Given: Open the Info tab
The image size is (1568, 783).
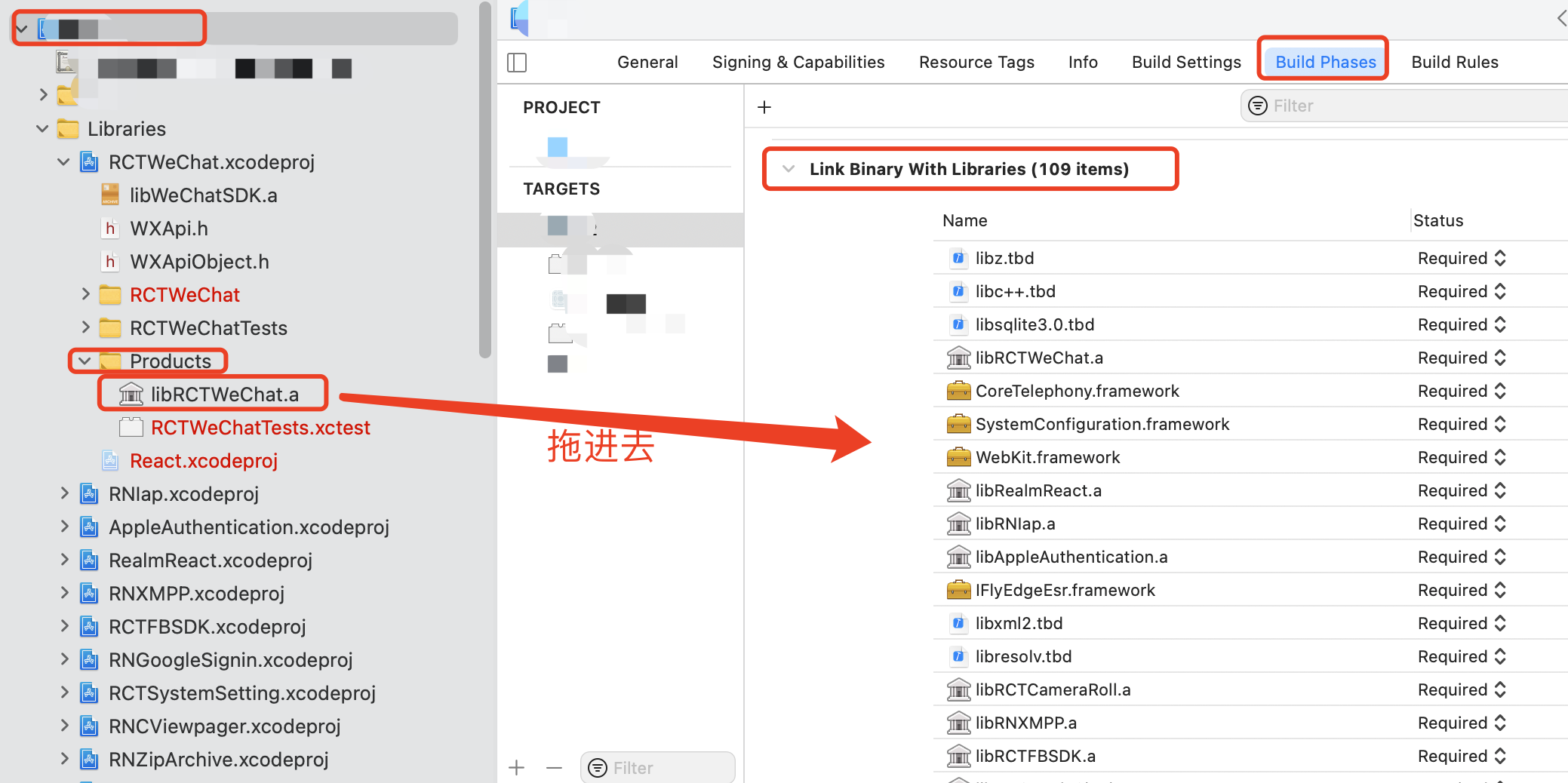Looking at the screenshot, I should tap(1083, 62).
